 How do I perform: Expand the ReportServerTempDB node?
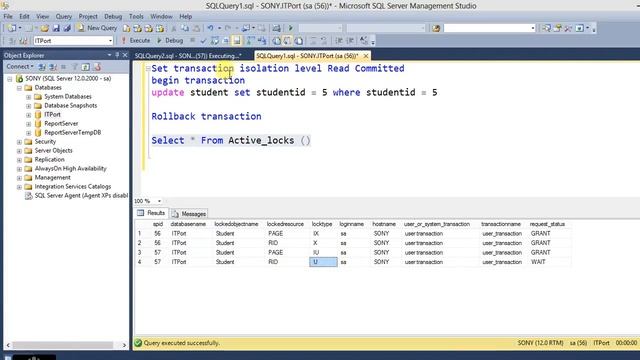pos(29,133)
